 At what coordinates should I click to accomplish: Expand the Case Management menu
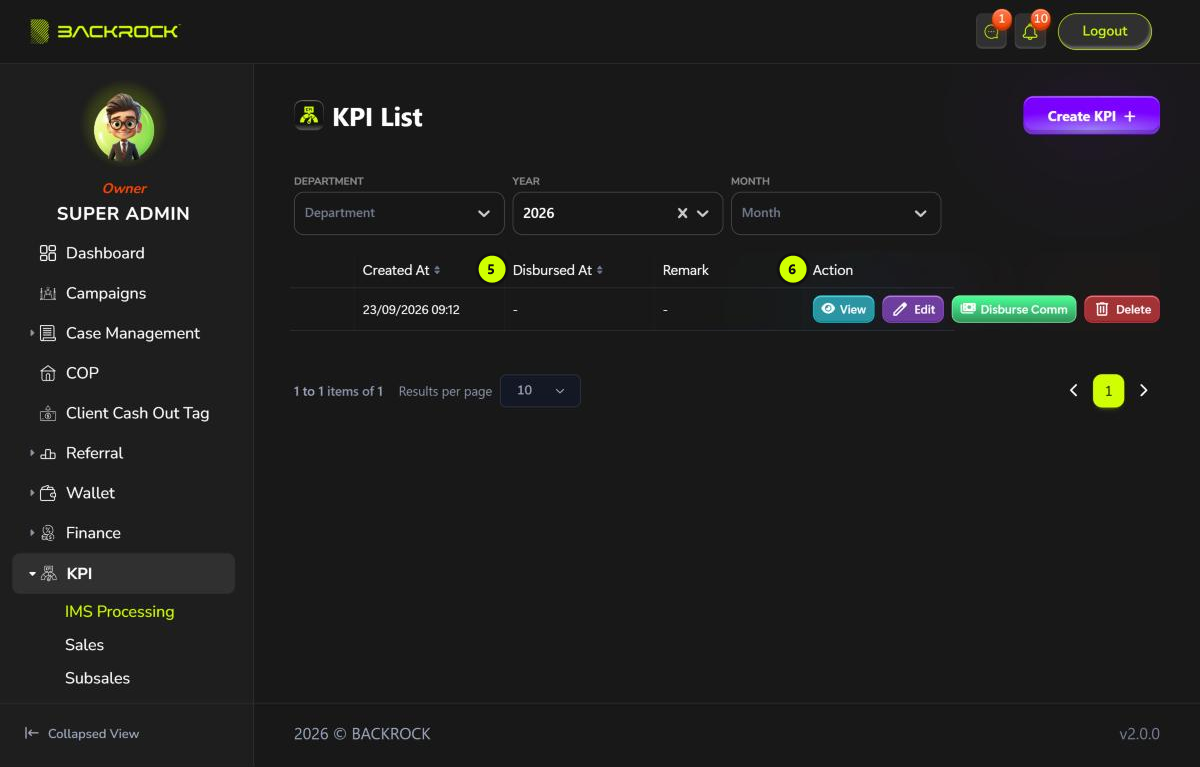pos(124,333)
